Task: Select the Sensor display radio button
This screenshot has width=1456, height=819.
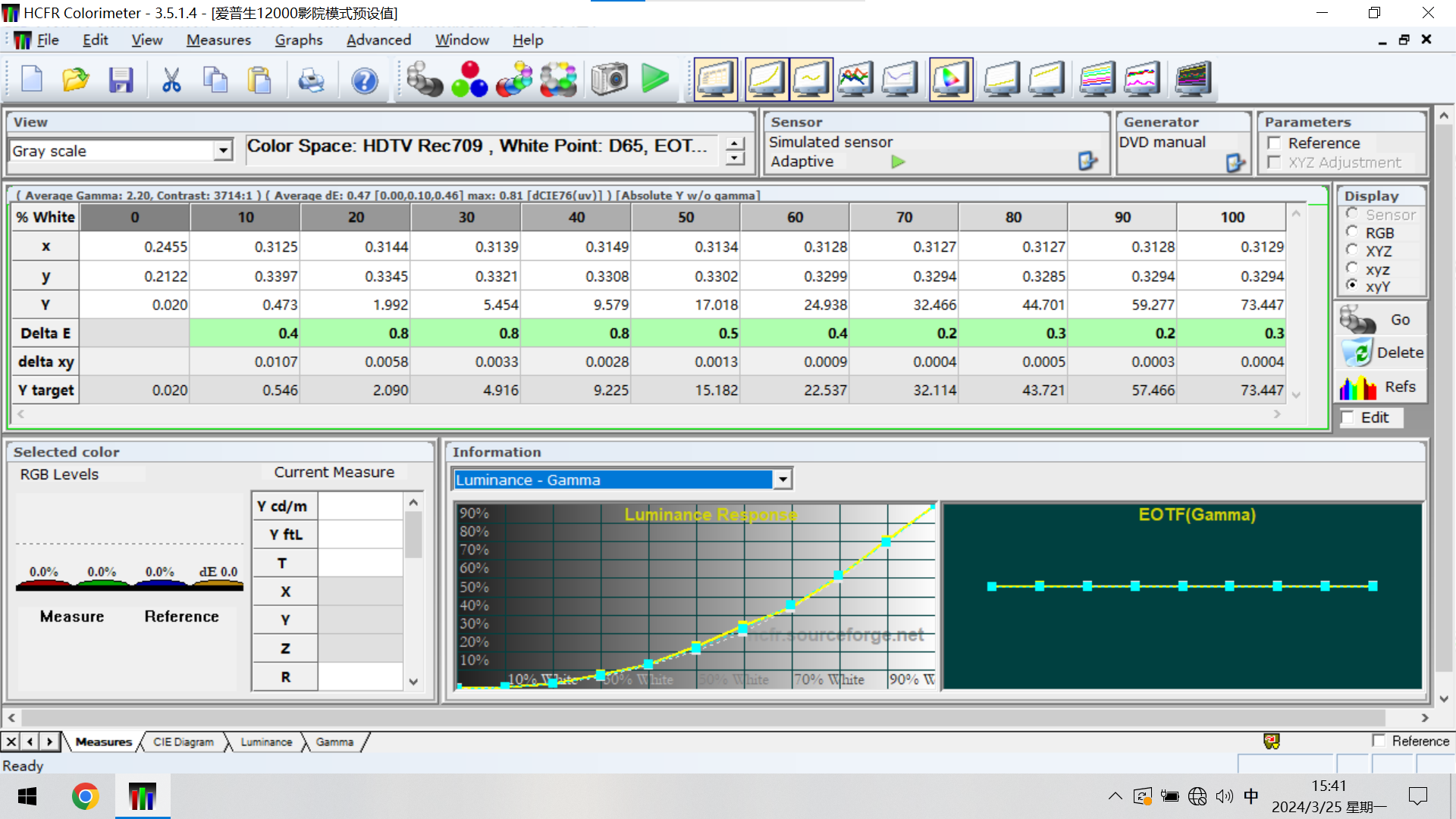Action: (1351, 214)
